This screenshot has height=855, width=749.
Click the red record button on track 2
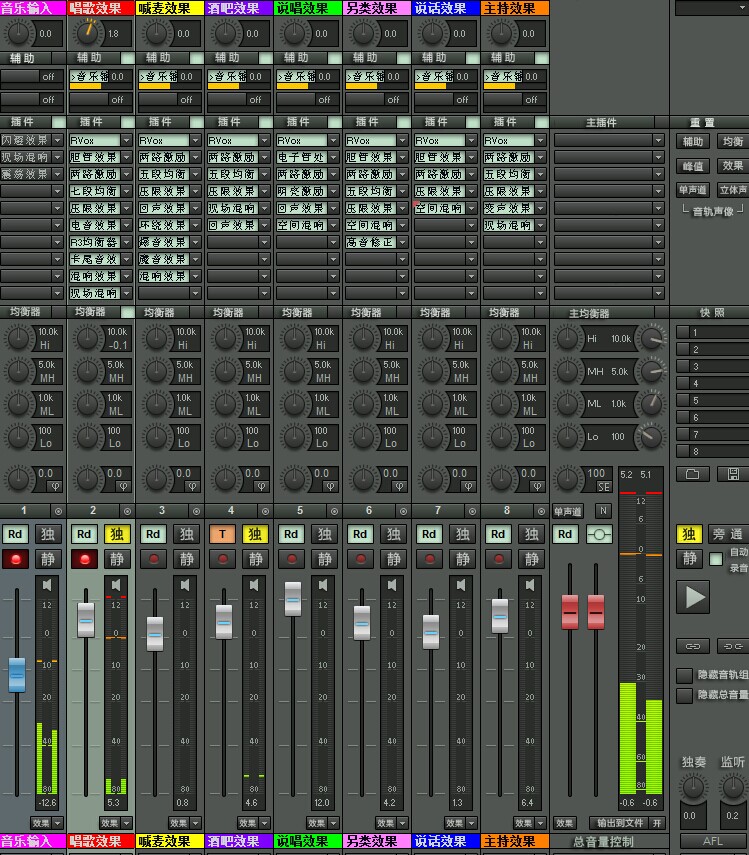84,559
